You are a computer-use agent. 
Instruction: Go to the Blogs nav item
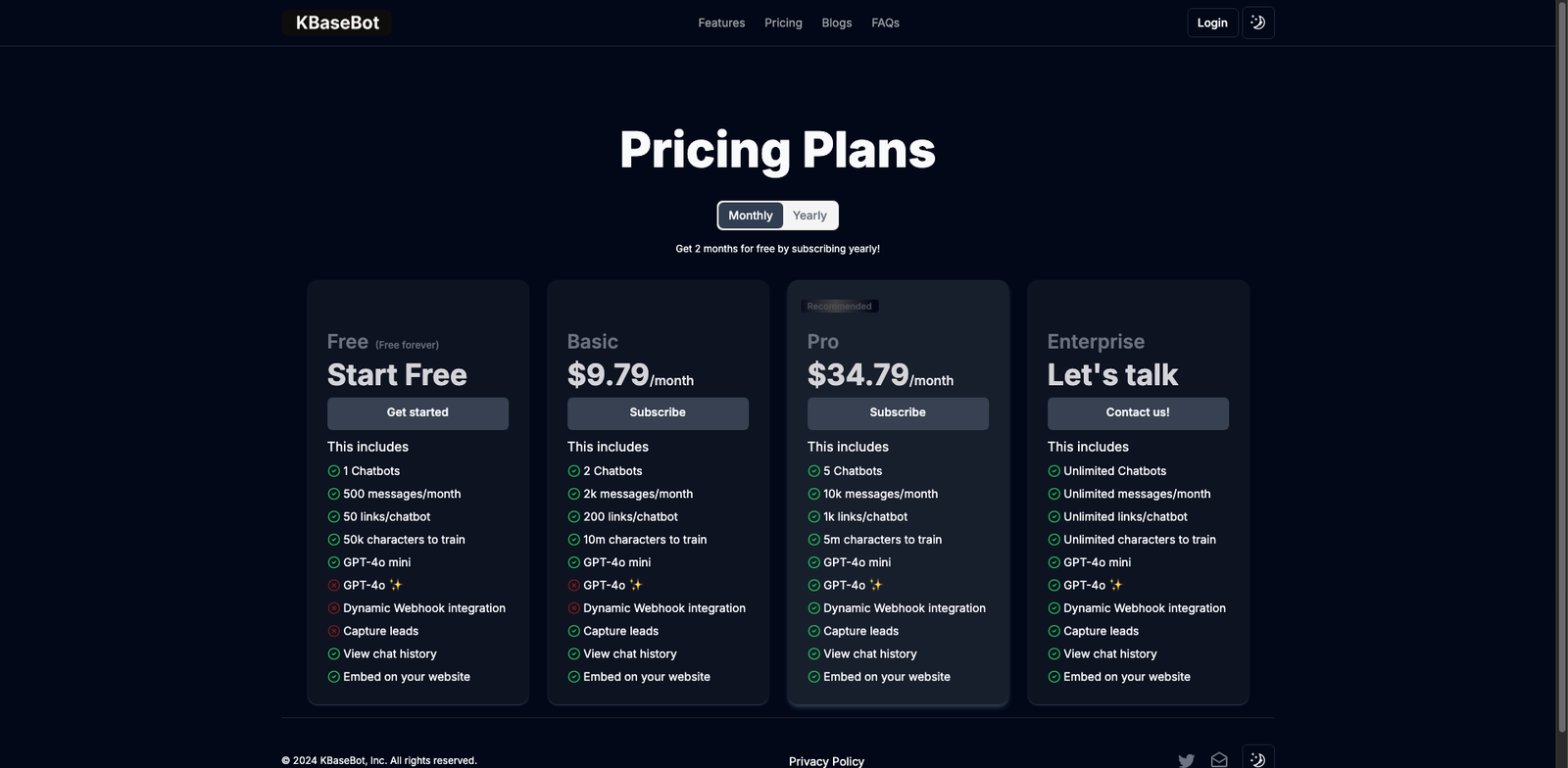(x=836, y=23)
